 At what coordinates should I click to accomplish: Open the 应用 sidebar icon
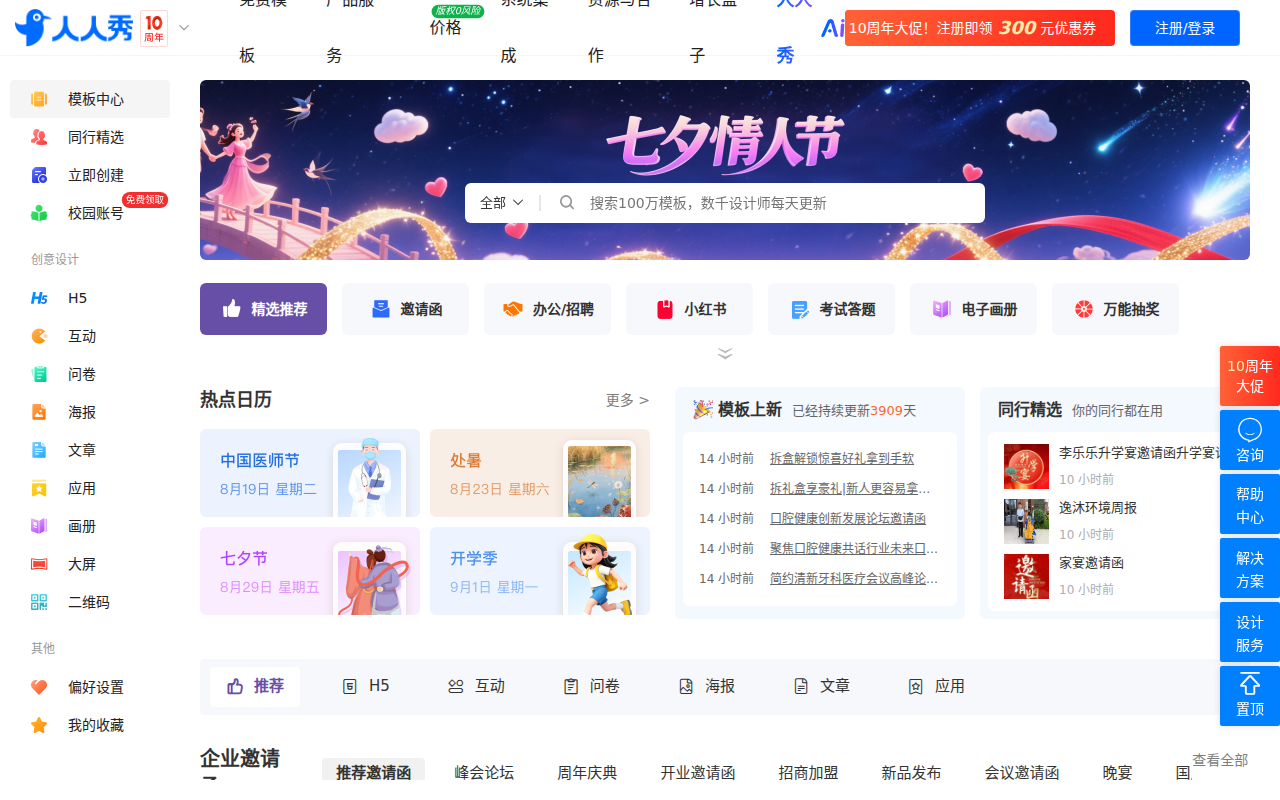(x=39, y=488)
